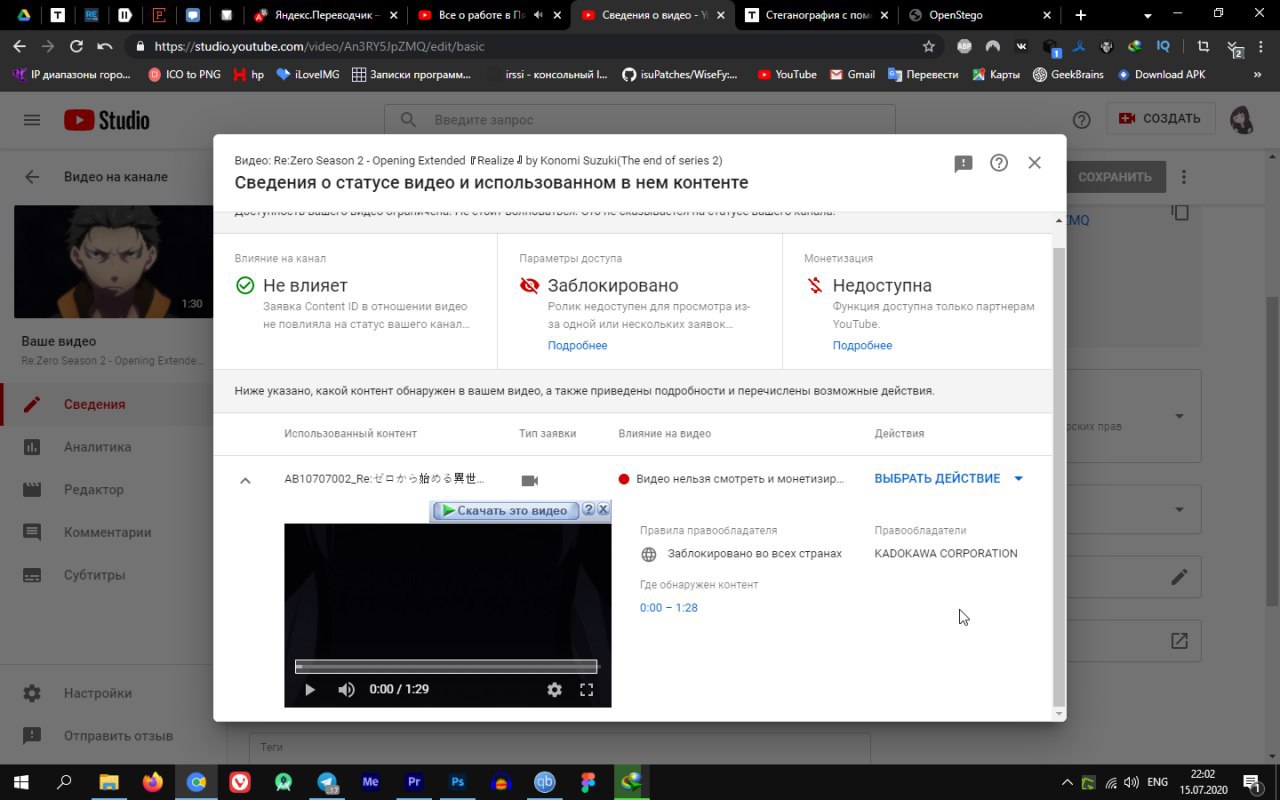Click the СОЗДАТЬ button
The width and height of the screenshot is (1280, 800).
pyautogui.click(x=1161, y=118)
